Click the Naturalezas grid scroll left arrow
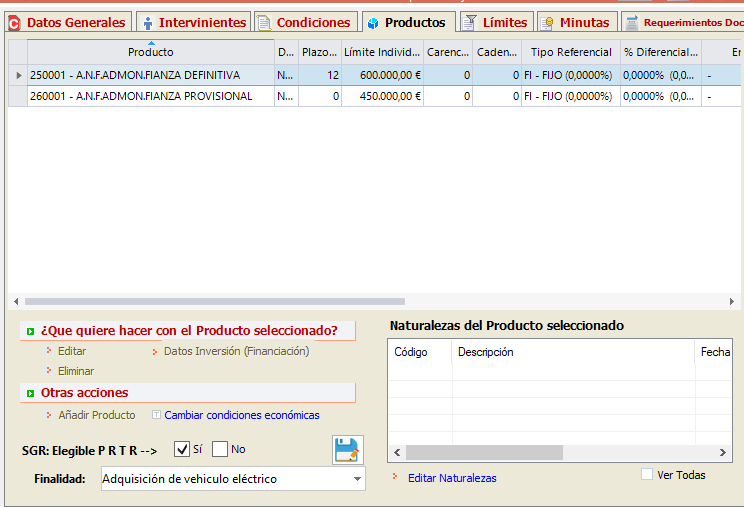This screenshot has height=507, width=744. [x=397, y=452]
